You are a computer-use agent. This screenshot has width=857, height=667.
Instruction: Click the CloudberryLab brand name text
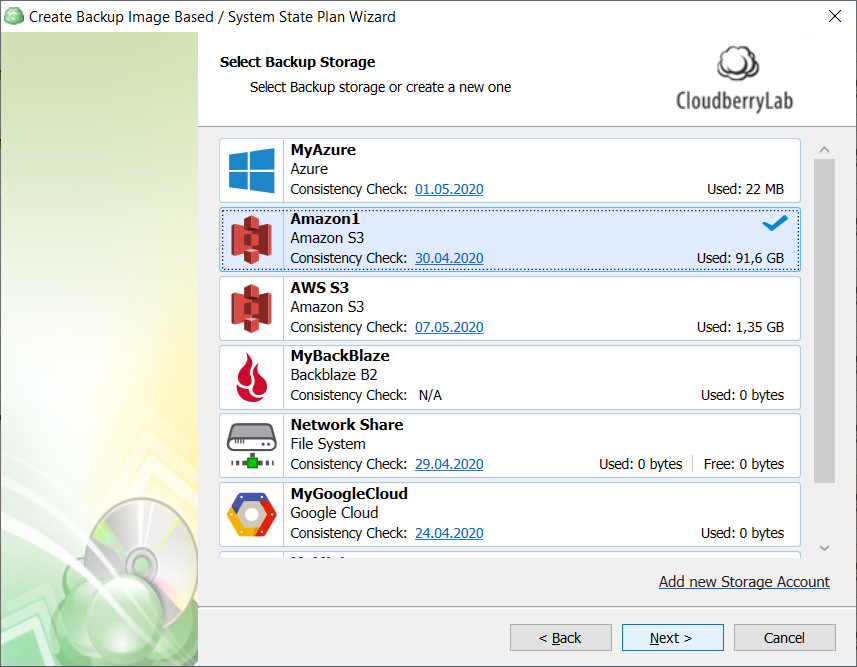coord(735,101)
